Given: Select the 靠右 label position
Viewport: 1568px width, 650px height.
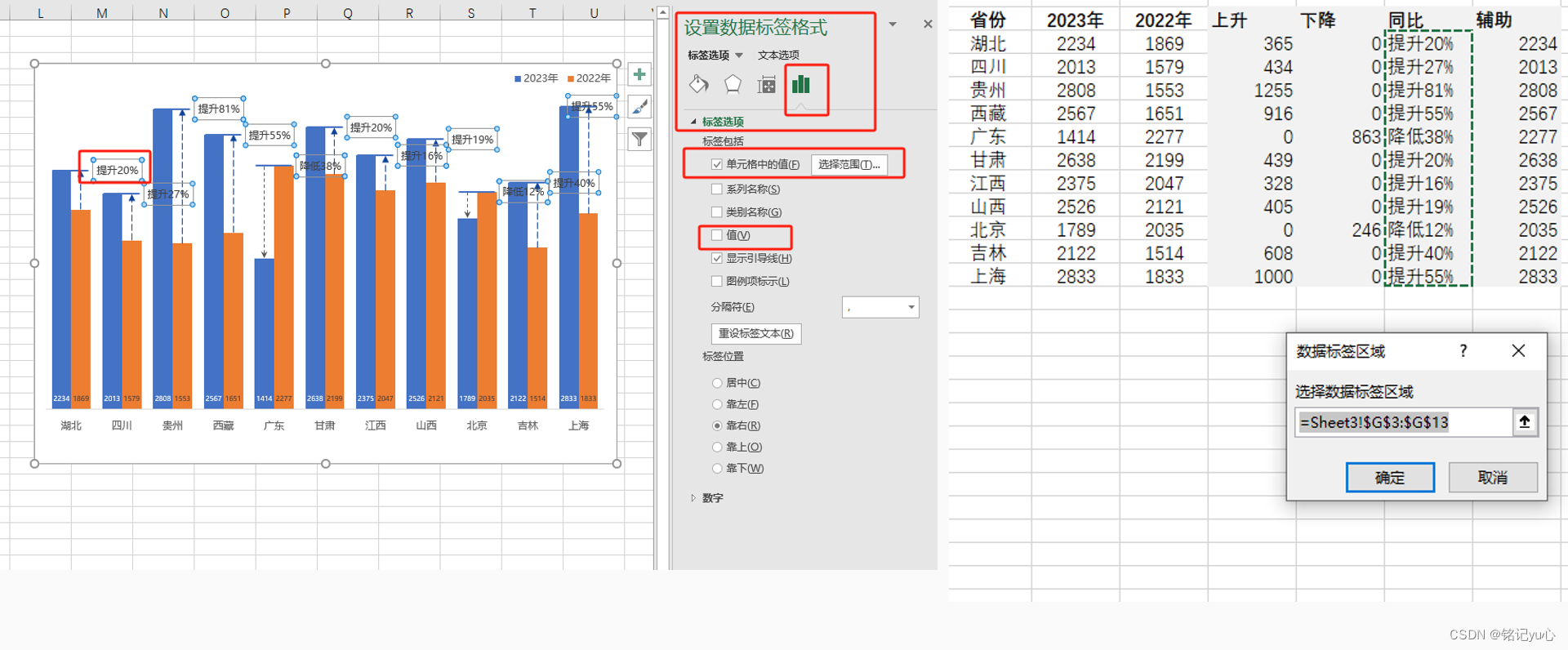Looking at the screenshot, I should click(x=717, y=425).
